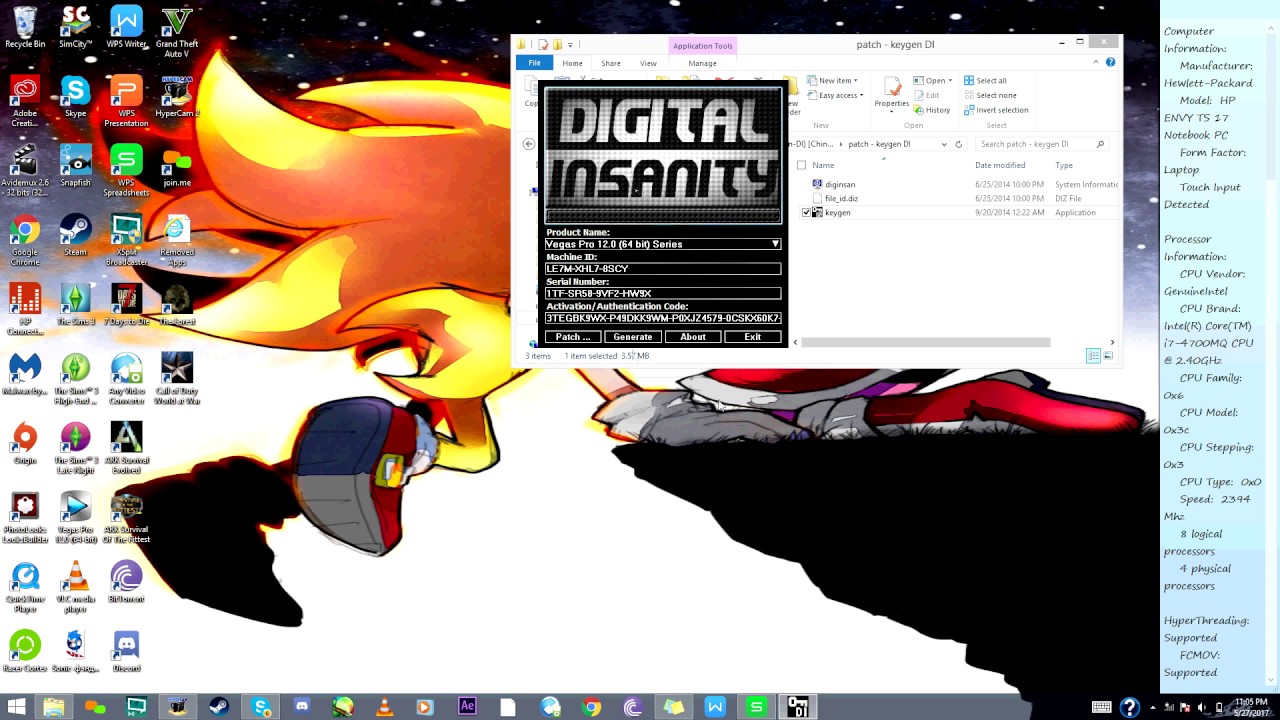
Task: Click Invert selection in Explorer ribbon
Action: pos(995,110)
